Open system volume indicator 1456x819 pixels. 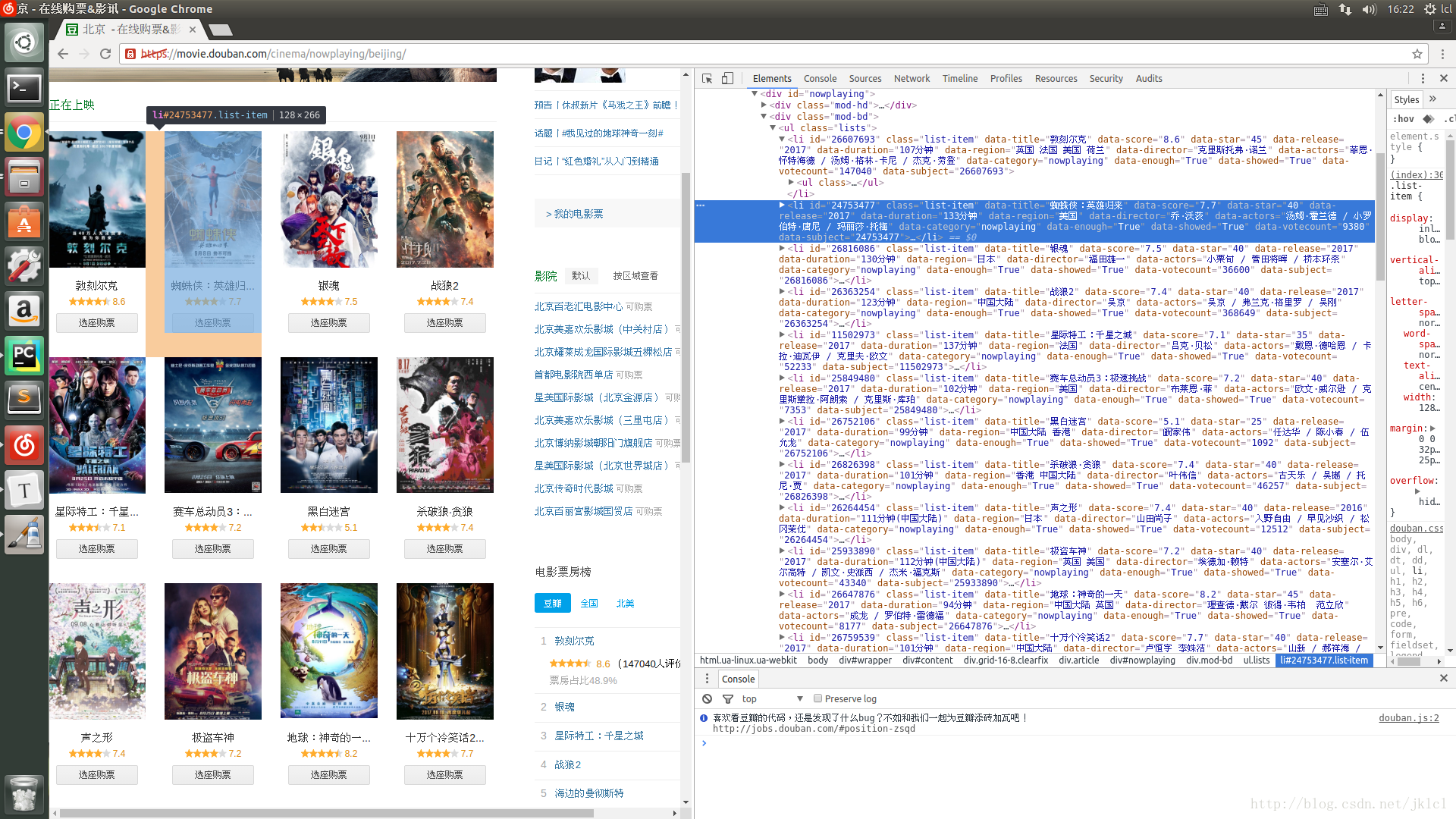point(1369,9)
